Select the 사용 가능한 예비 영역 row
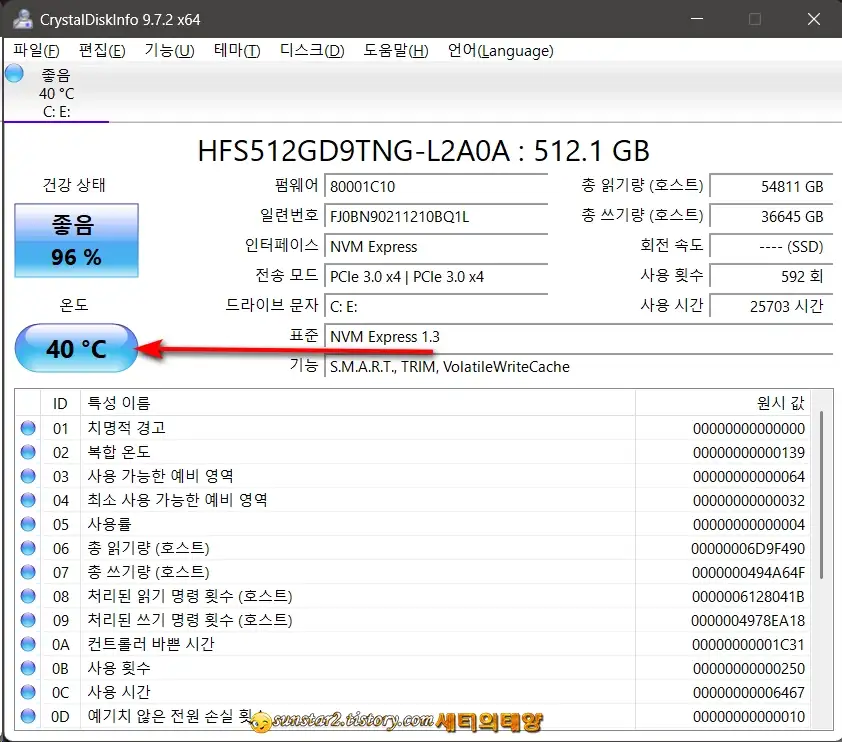842x742 pixels. pyautogui.click(x=412, y=476)
